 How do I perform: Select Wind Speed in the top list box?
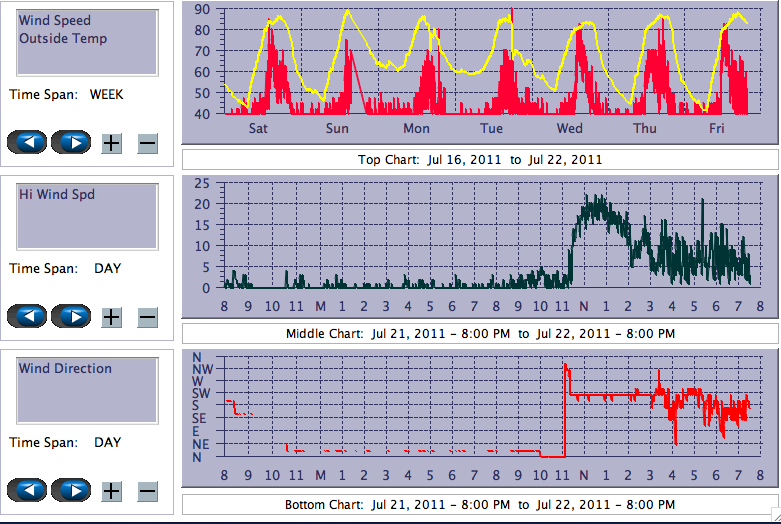click(54, 21)
